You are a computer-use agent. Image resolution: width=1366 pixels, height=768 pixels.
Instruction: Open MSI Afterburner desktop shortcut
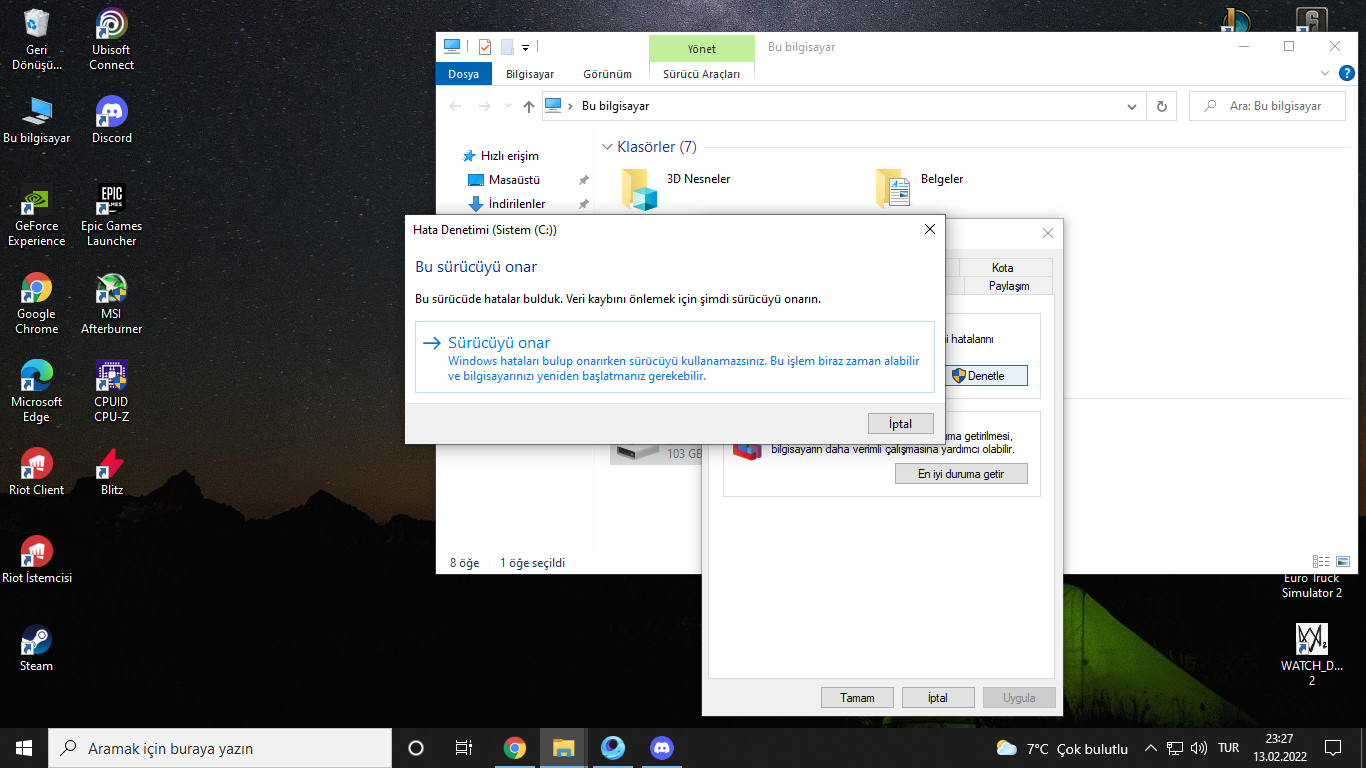click(111, 304)
